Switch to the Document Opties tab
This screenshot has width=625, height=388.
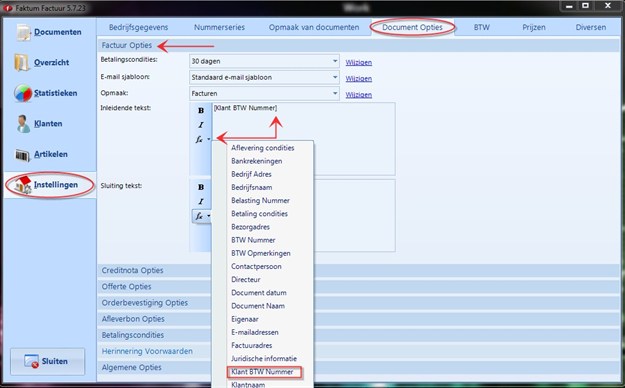[x=412, y=28]
